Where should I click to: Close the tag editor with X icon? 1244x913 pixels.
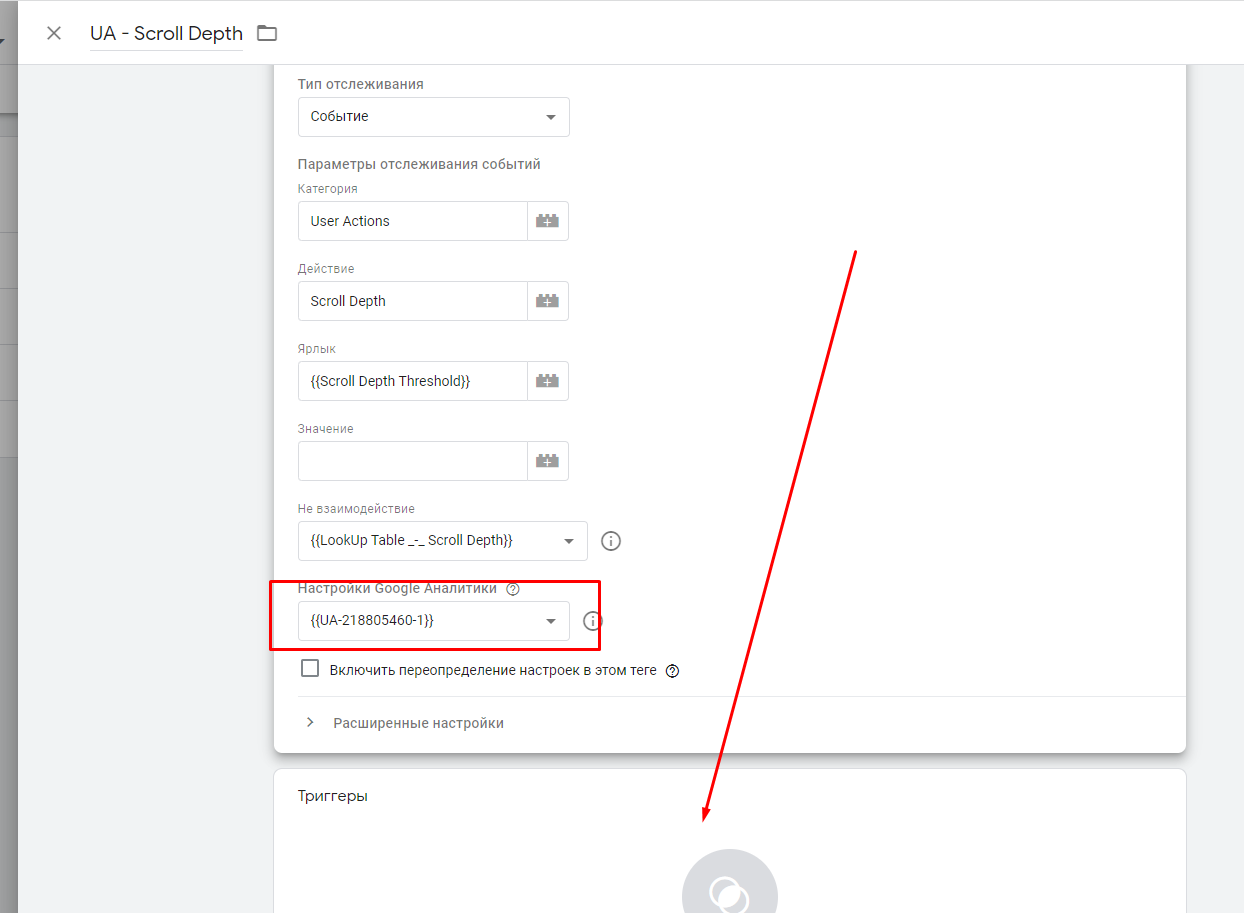tap(54, 33)
